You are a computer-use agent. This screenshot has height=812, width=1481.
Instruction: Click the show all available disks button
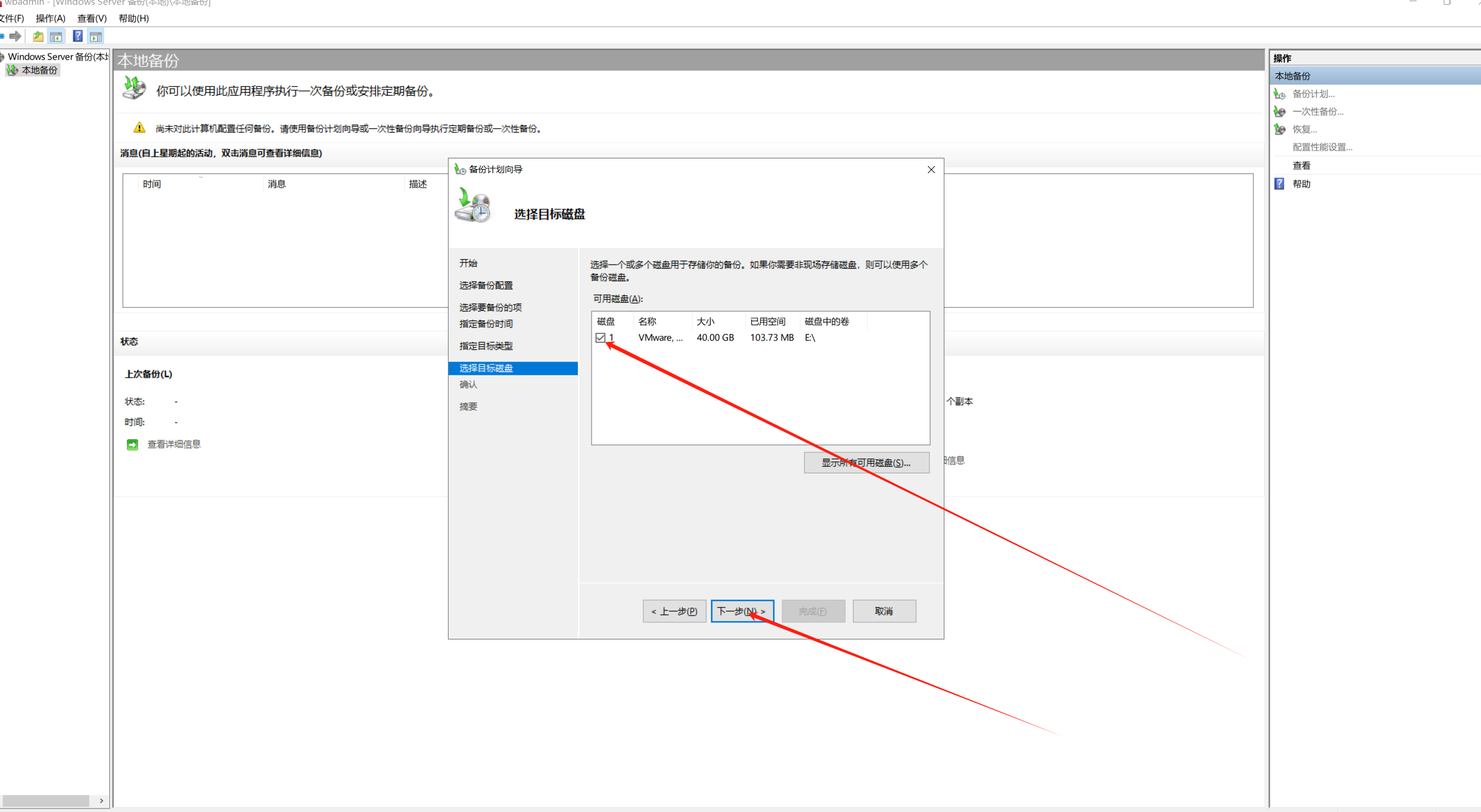coord(866,463)
